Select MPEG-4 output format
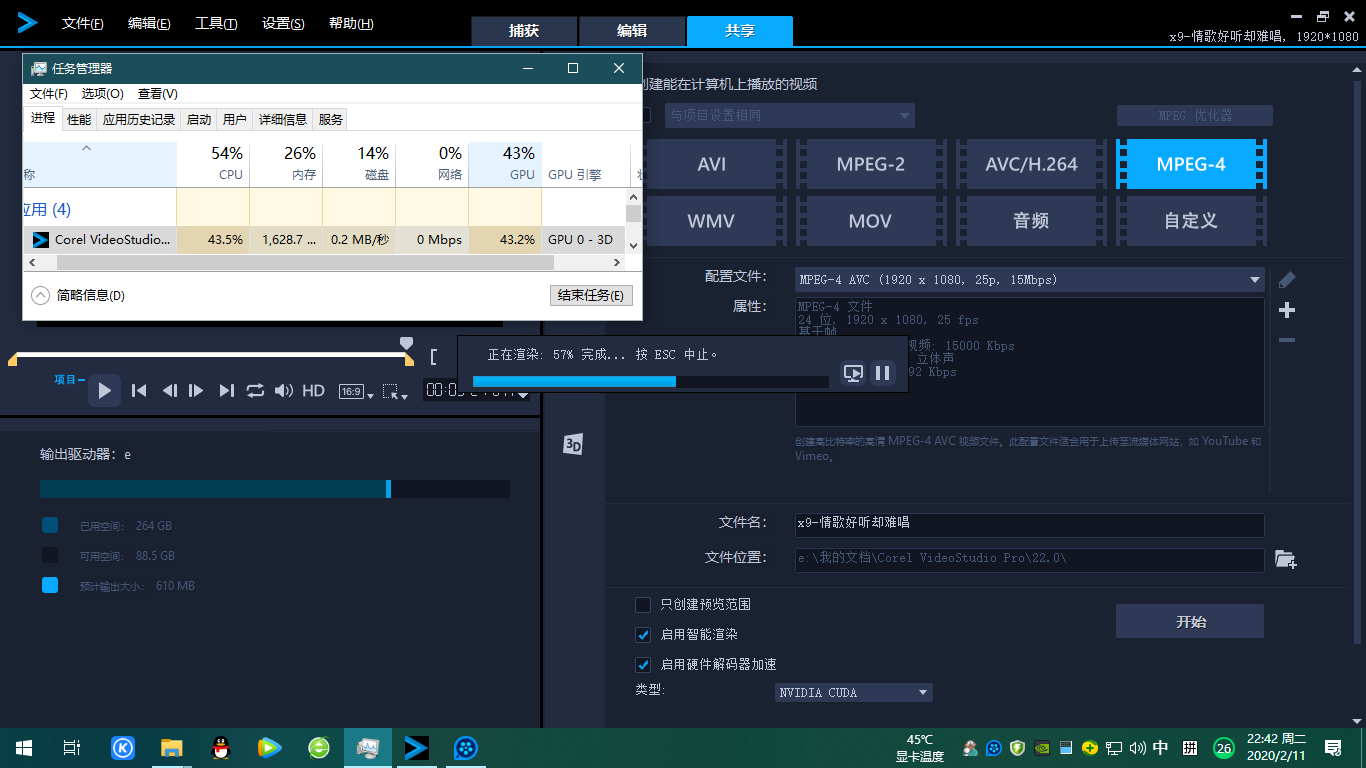The height and width of the screenshot is (768, 1366). 1191,164
